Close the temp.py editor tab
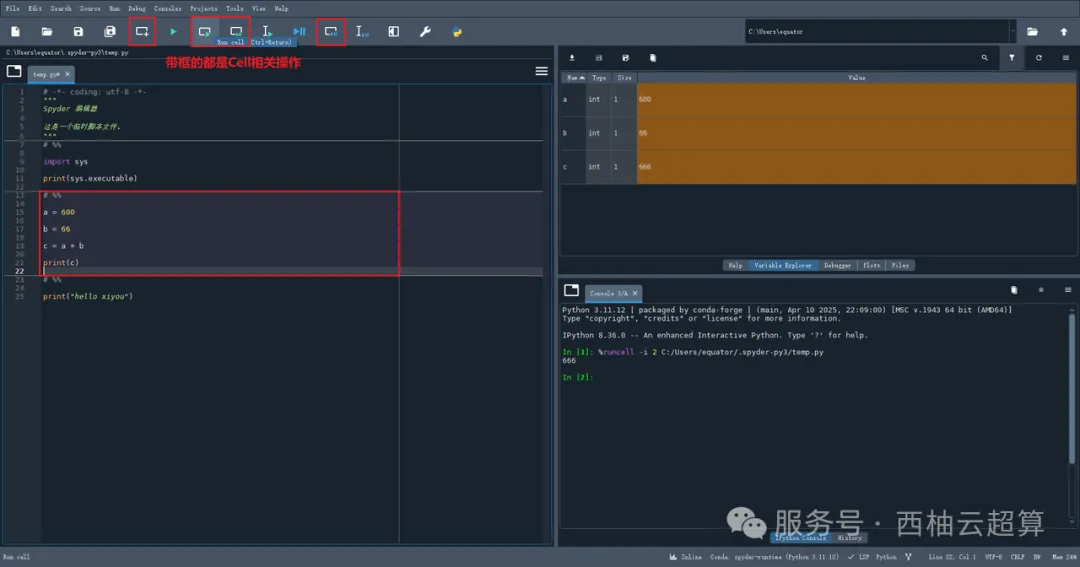 point(68,74)
